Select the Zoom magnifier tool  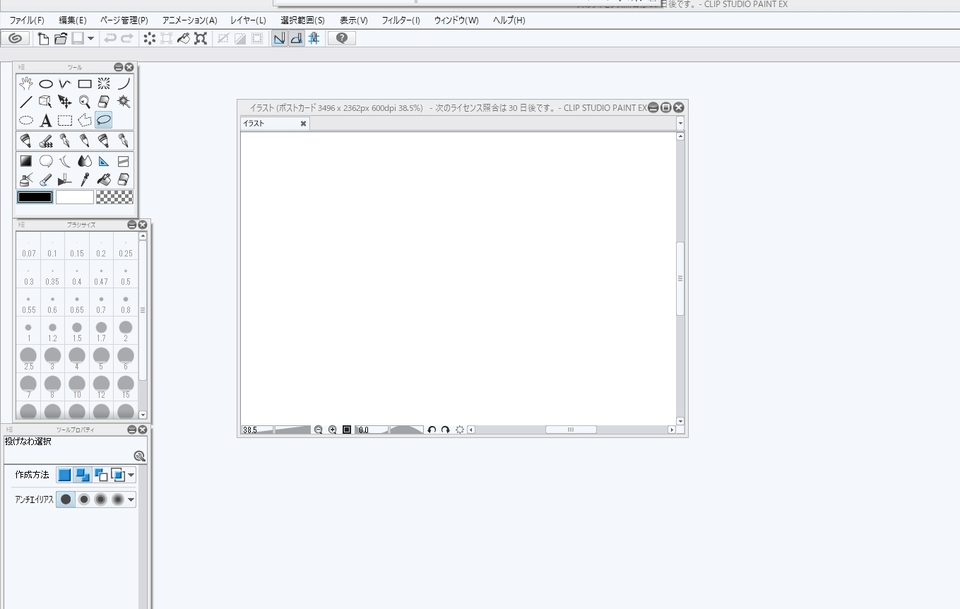pyautogui.click(x=85, y=102)
